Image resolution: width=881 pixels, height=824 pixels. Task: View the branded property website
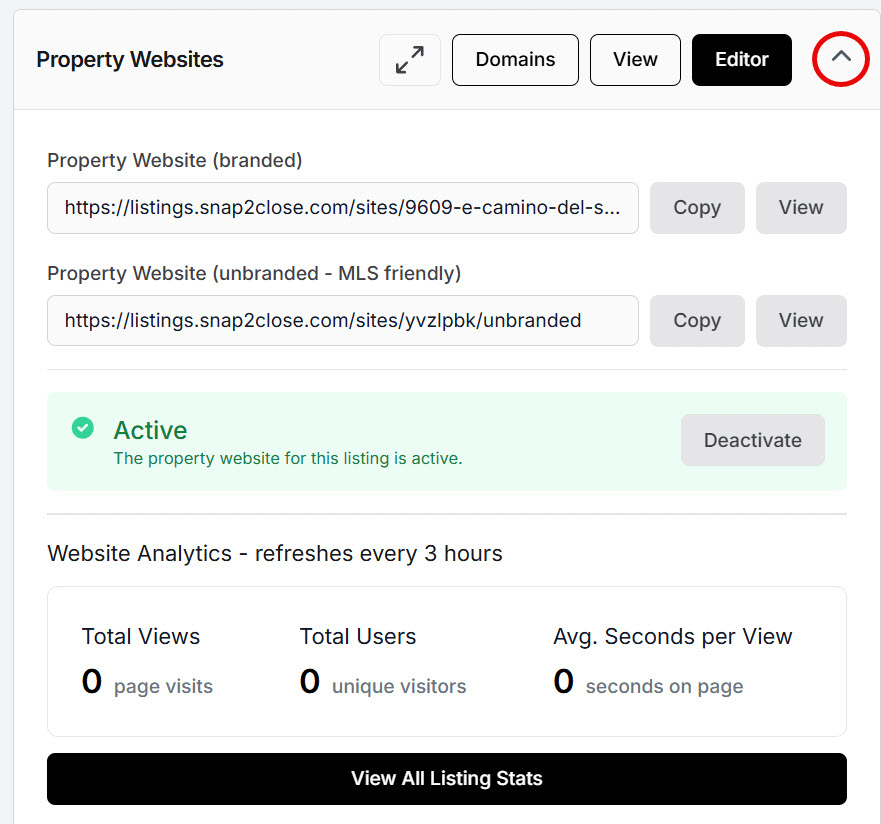(800, 208)
